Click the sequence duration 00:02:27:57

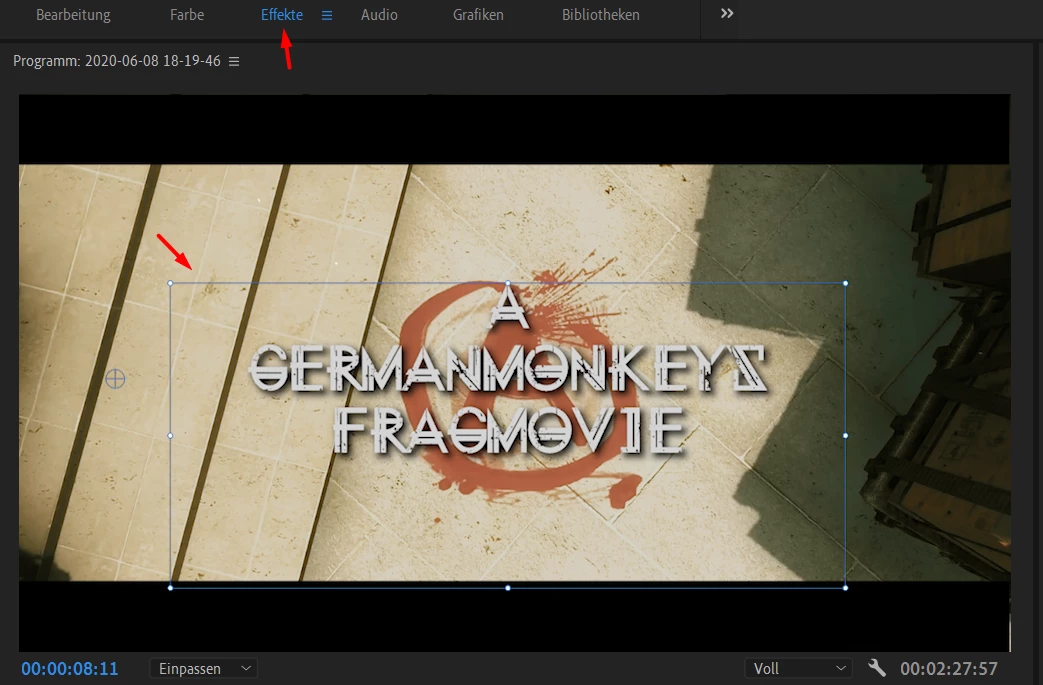pyautogui.click(x=949, y=668)
